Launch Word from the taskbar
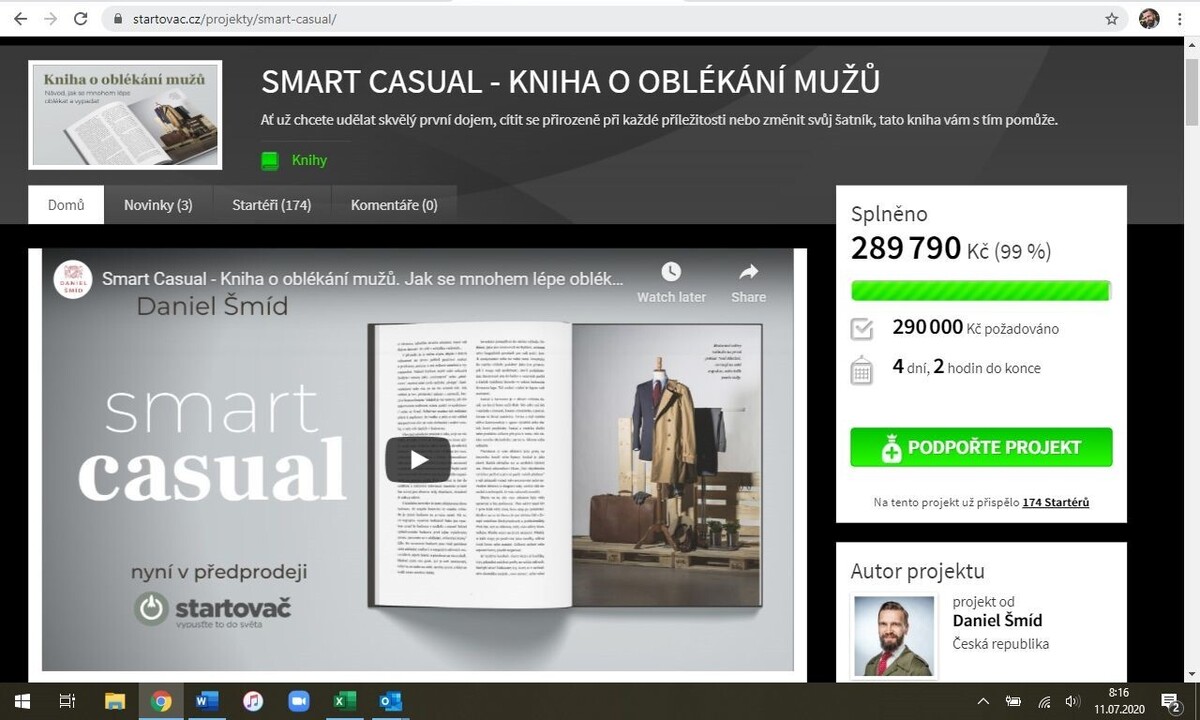 coord(207,701)
